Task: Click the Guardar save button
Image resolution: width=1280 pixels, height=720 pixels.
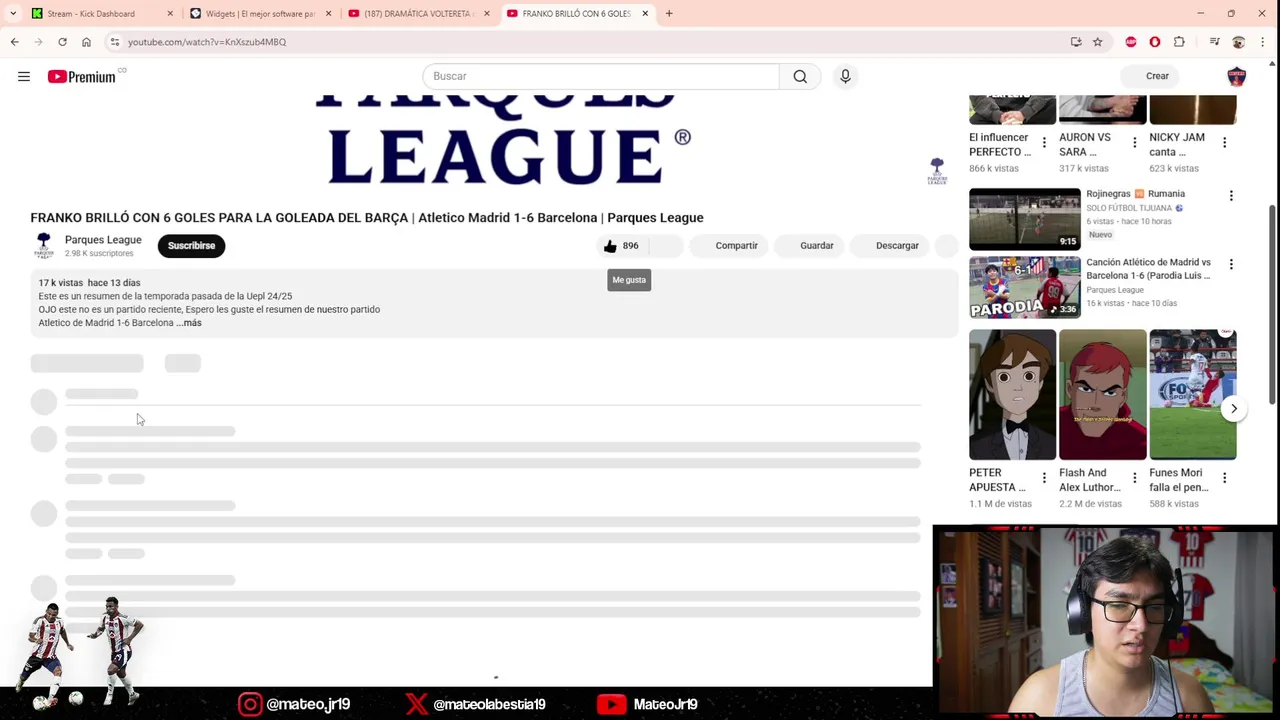Action: [x=807, y=246]
